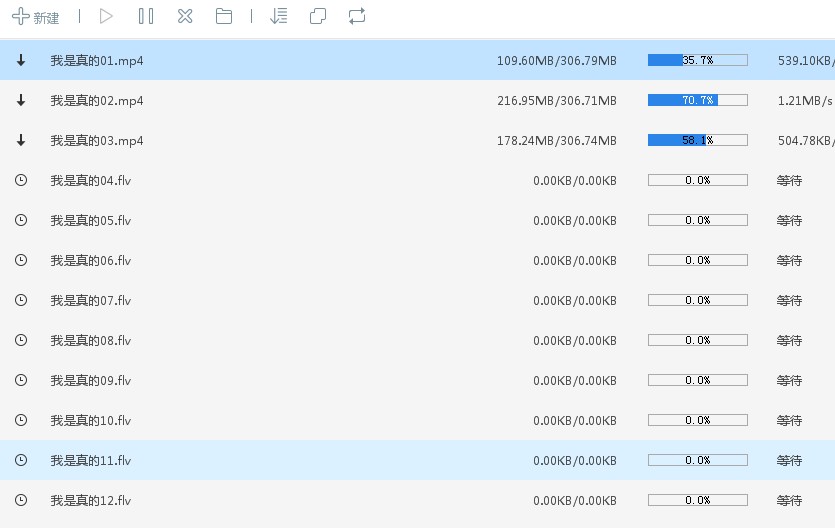Click downloading arrow icon for 我是真的03.mp4
The width and height of the screenshot is (835, 528).
pyautogui.click(x=21, y=140)
